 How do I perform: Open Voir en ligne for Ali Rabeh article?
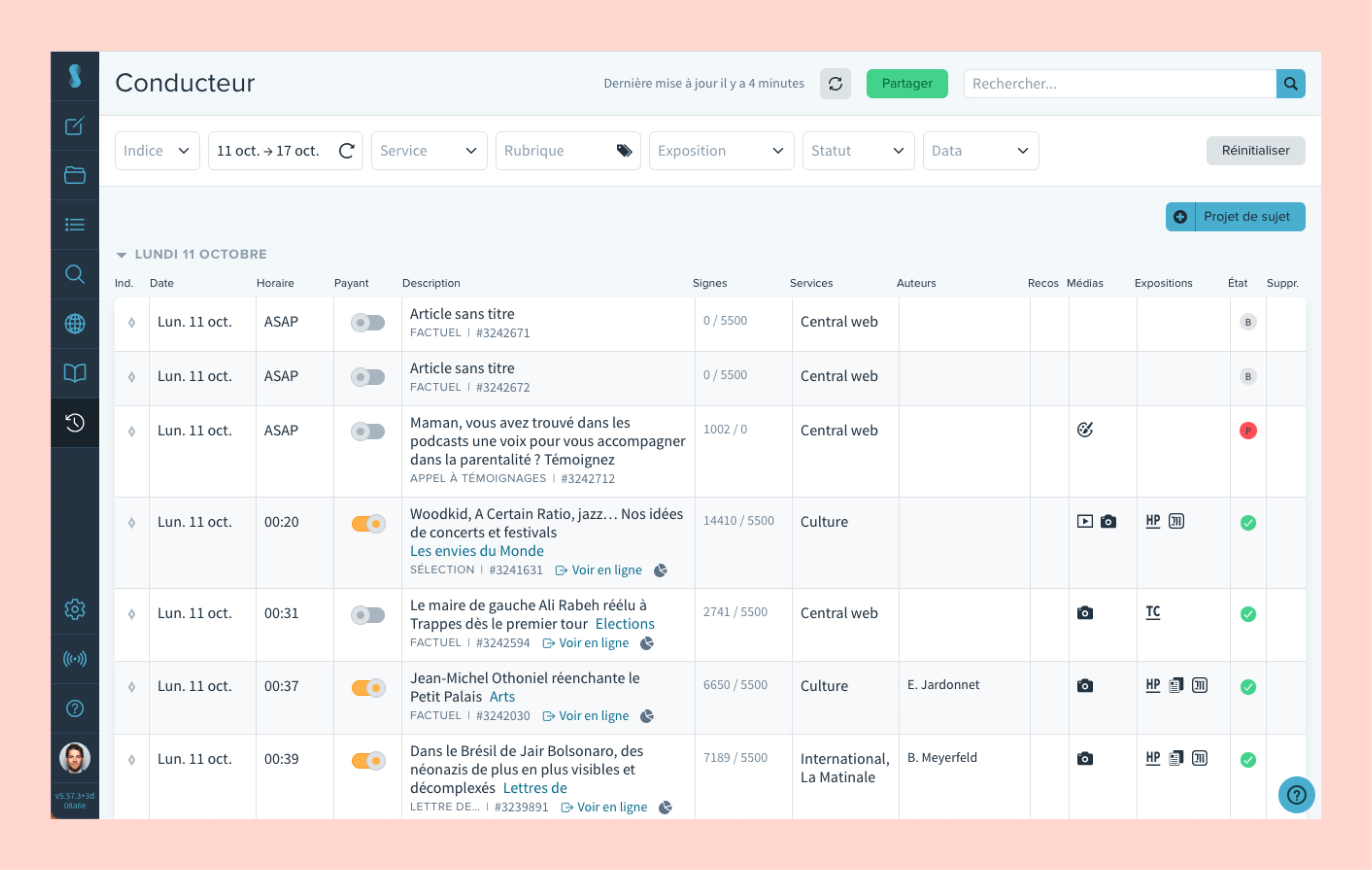585,643
